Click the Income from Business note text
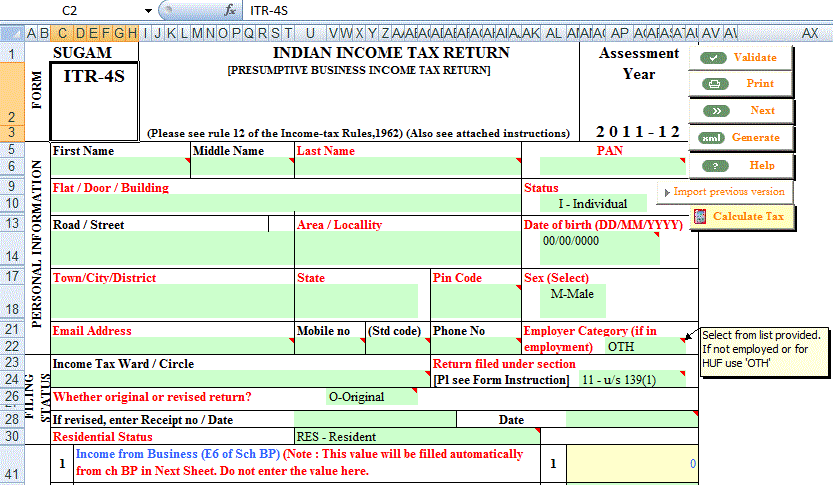 pyautogui.click(x=299, y=462)
